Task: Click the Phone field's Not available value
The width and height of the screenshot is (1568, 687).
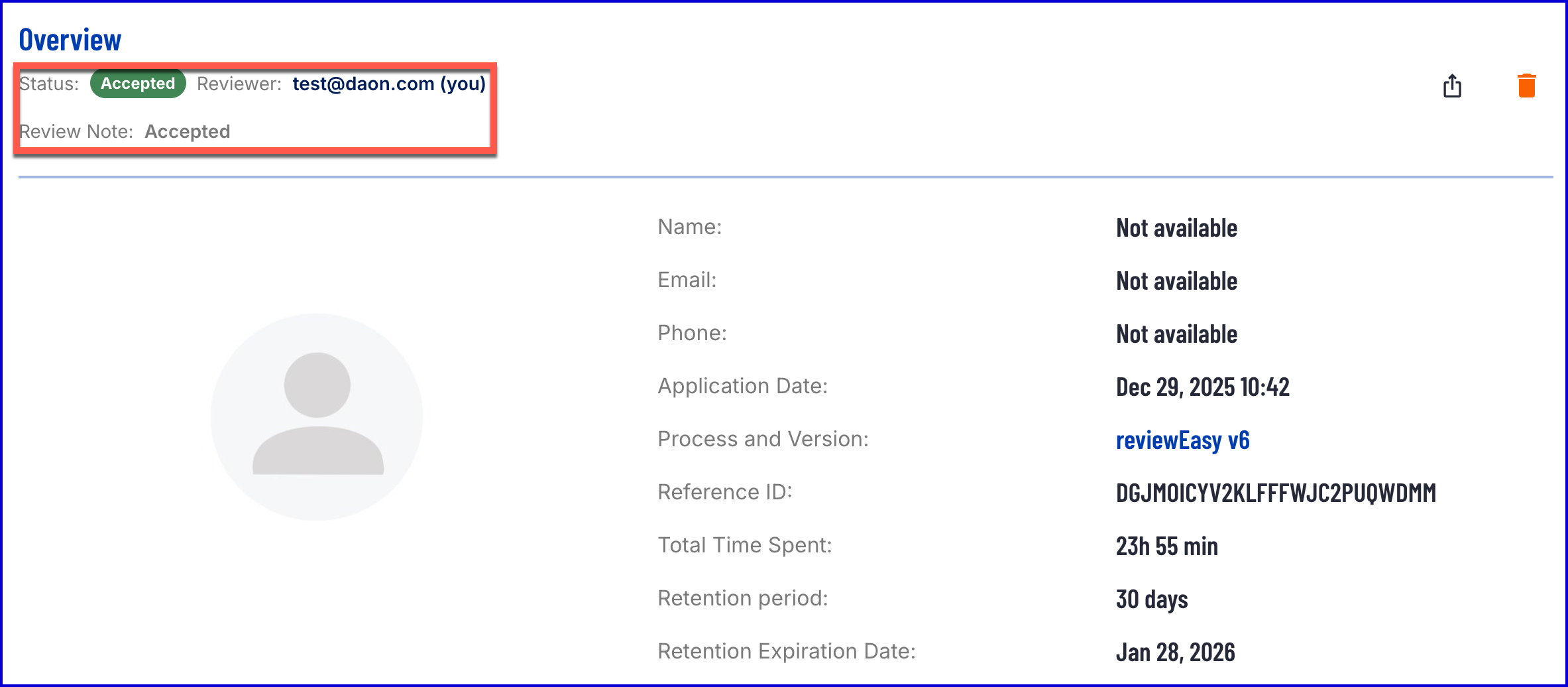Action: coord(1176,334)
